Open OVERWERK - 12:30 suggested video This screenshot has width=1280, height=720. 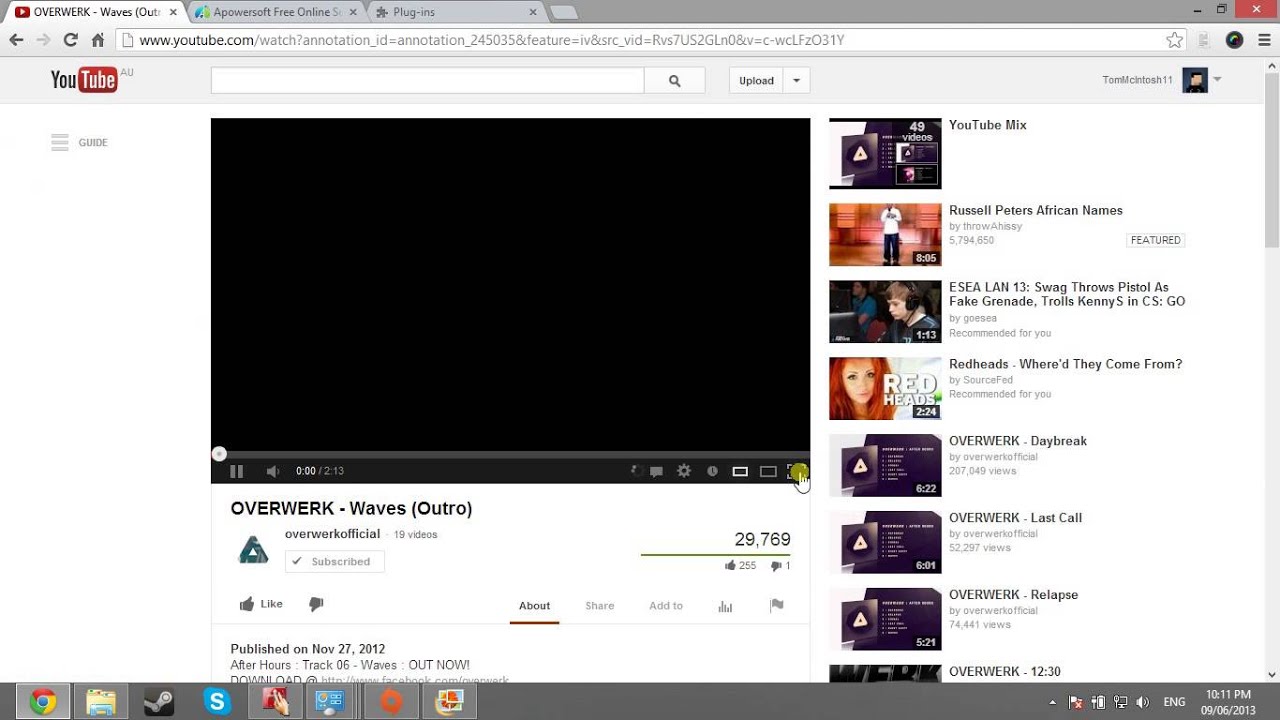click(x=1005, y=672)
